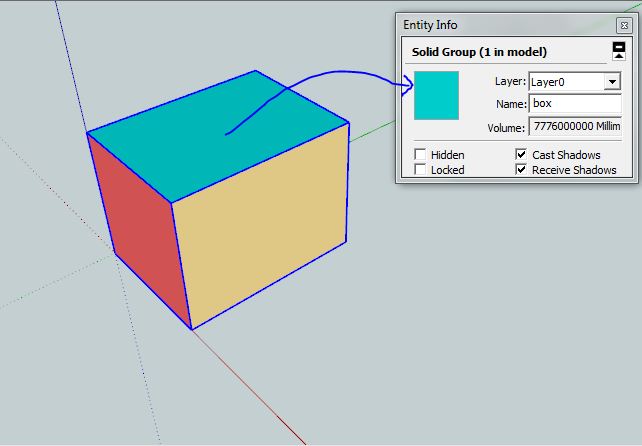The height and width of the screenshot is (446, 642).
Task: Enable the Hidden checkbox
Action: coord(420,154)
